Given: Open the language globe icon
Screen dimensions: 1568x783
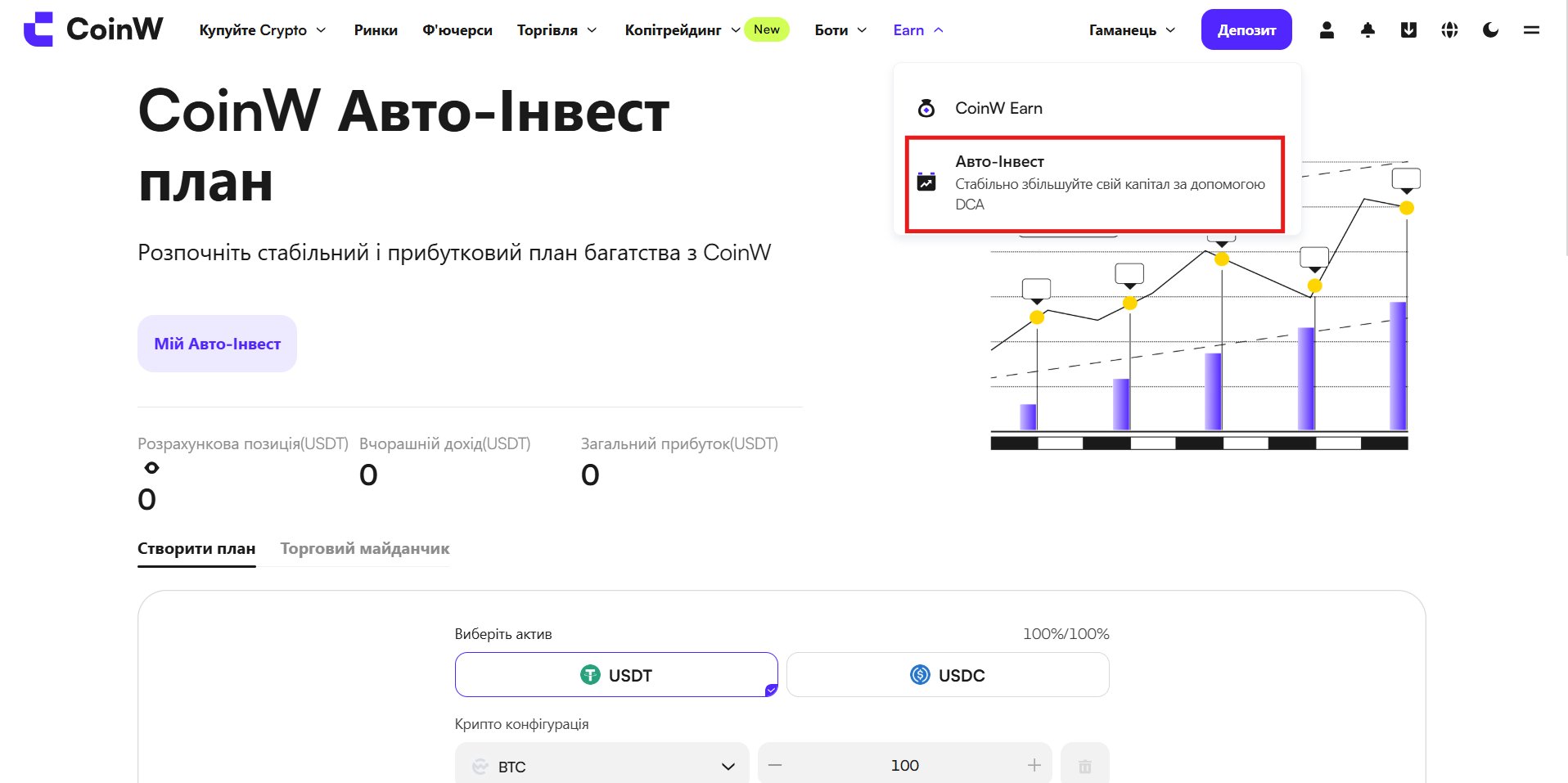Looking at the screenshot, I should coord(1449,30).
